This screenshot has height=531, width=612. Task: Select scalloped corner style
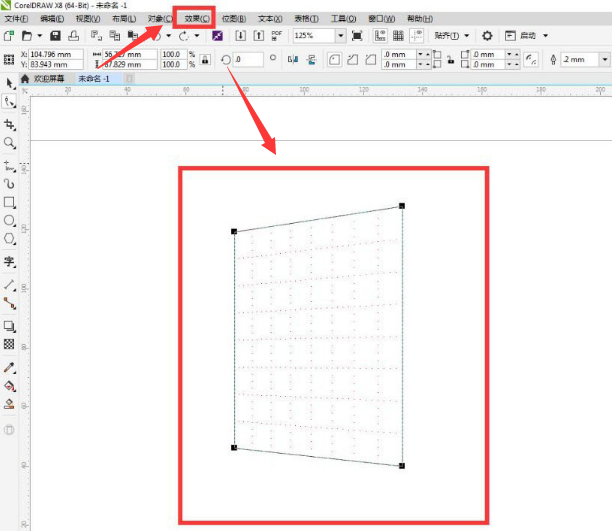352,60
